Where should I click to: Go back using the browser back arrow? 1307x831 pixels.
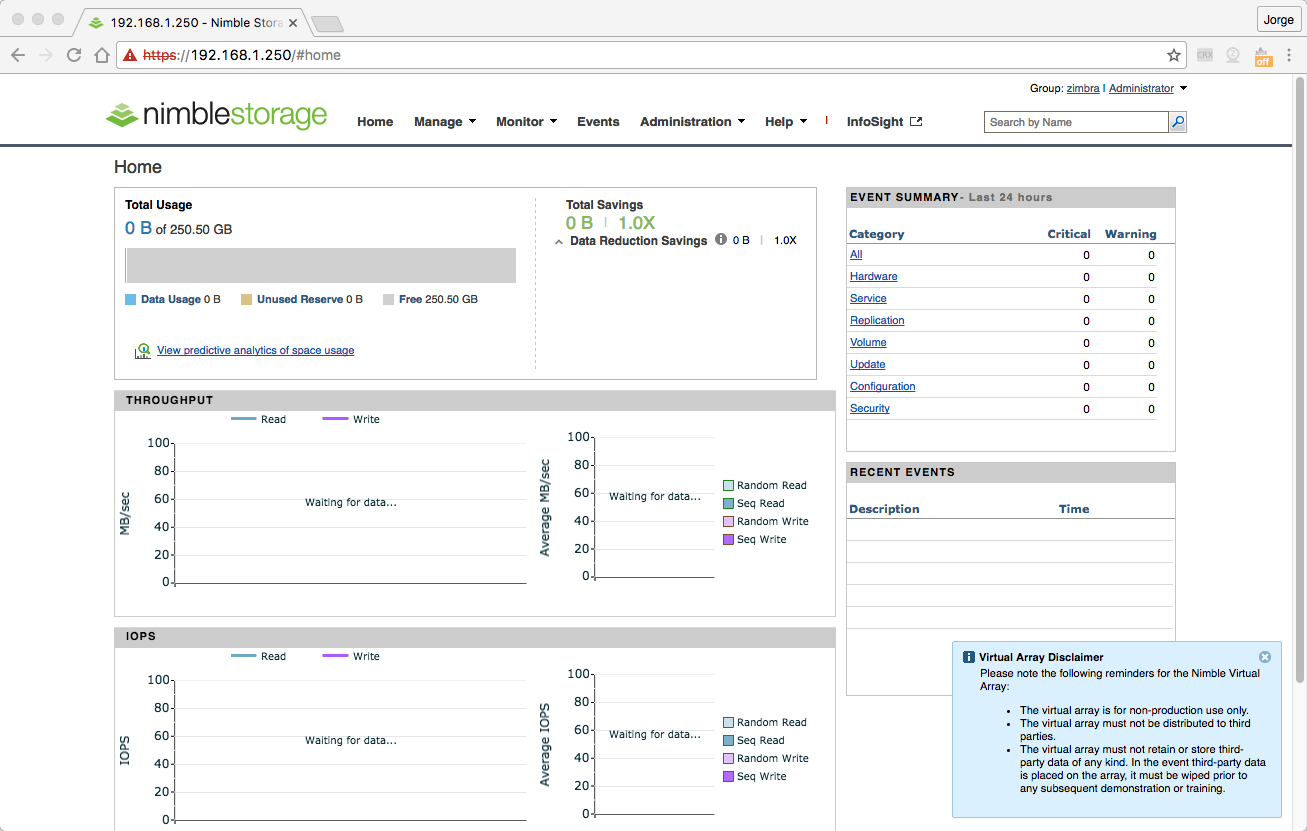coord(18,55)
